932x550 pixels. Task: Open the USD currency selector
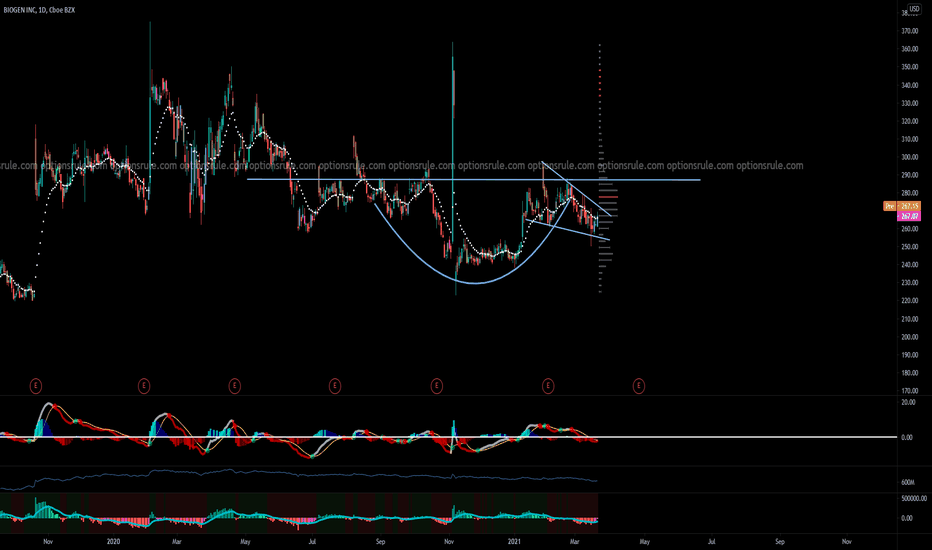(x=914, y=9)
